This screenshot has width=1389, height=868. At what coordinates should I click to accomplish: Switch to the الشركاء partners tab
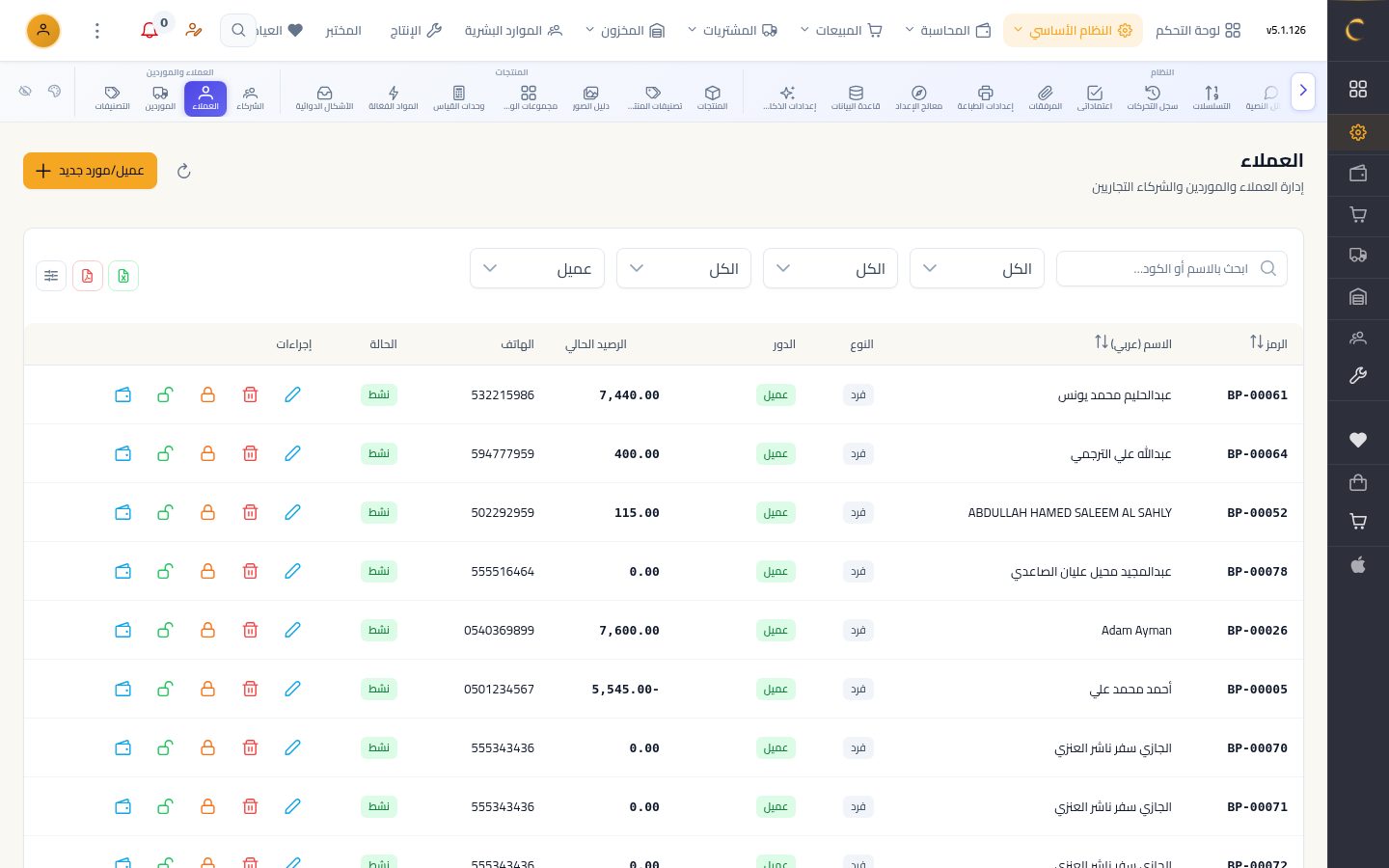click(x=250, y=97)
